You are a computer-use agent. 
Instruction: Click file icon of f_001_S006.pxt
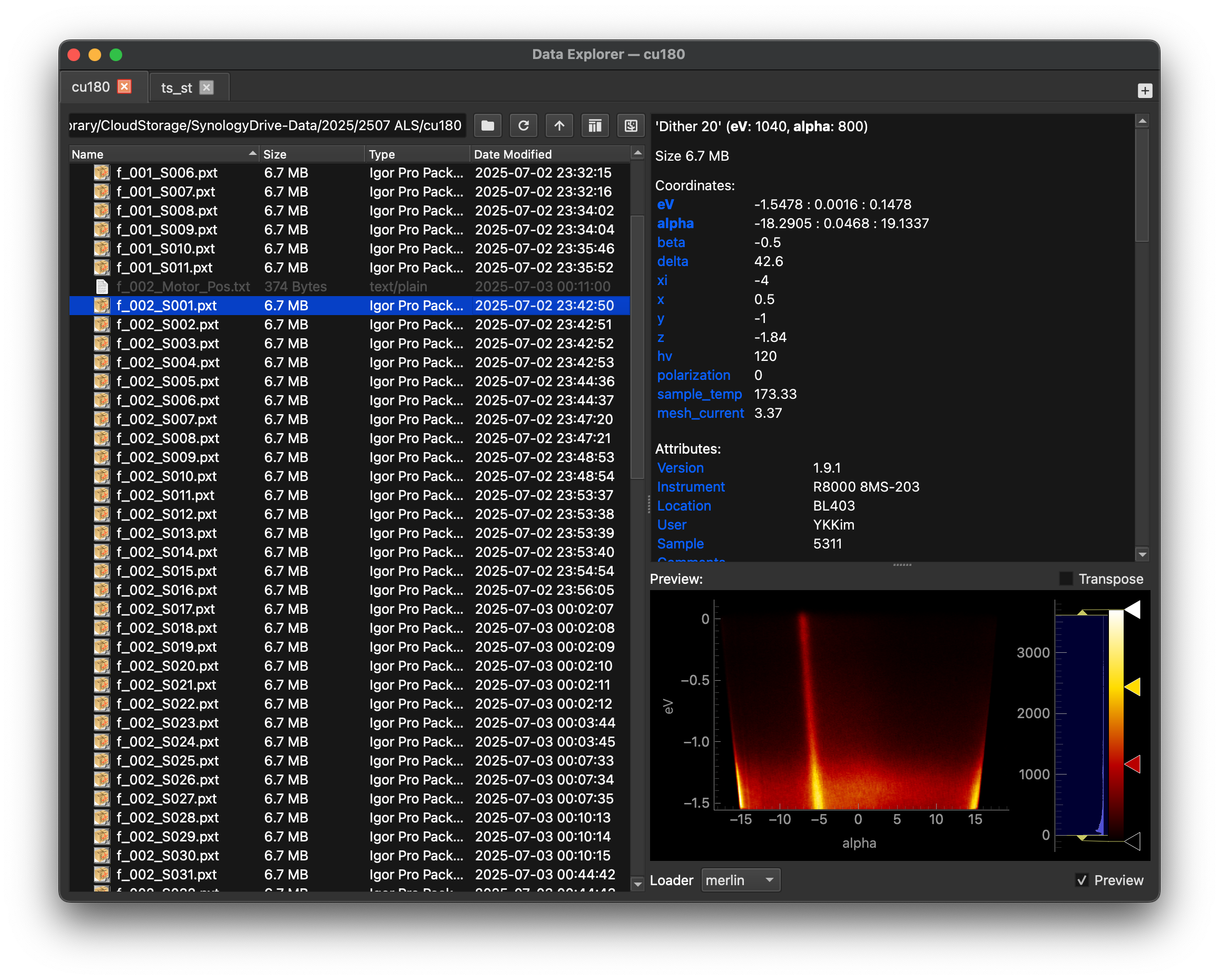tap(102, 172)
